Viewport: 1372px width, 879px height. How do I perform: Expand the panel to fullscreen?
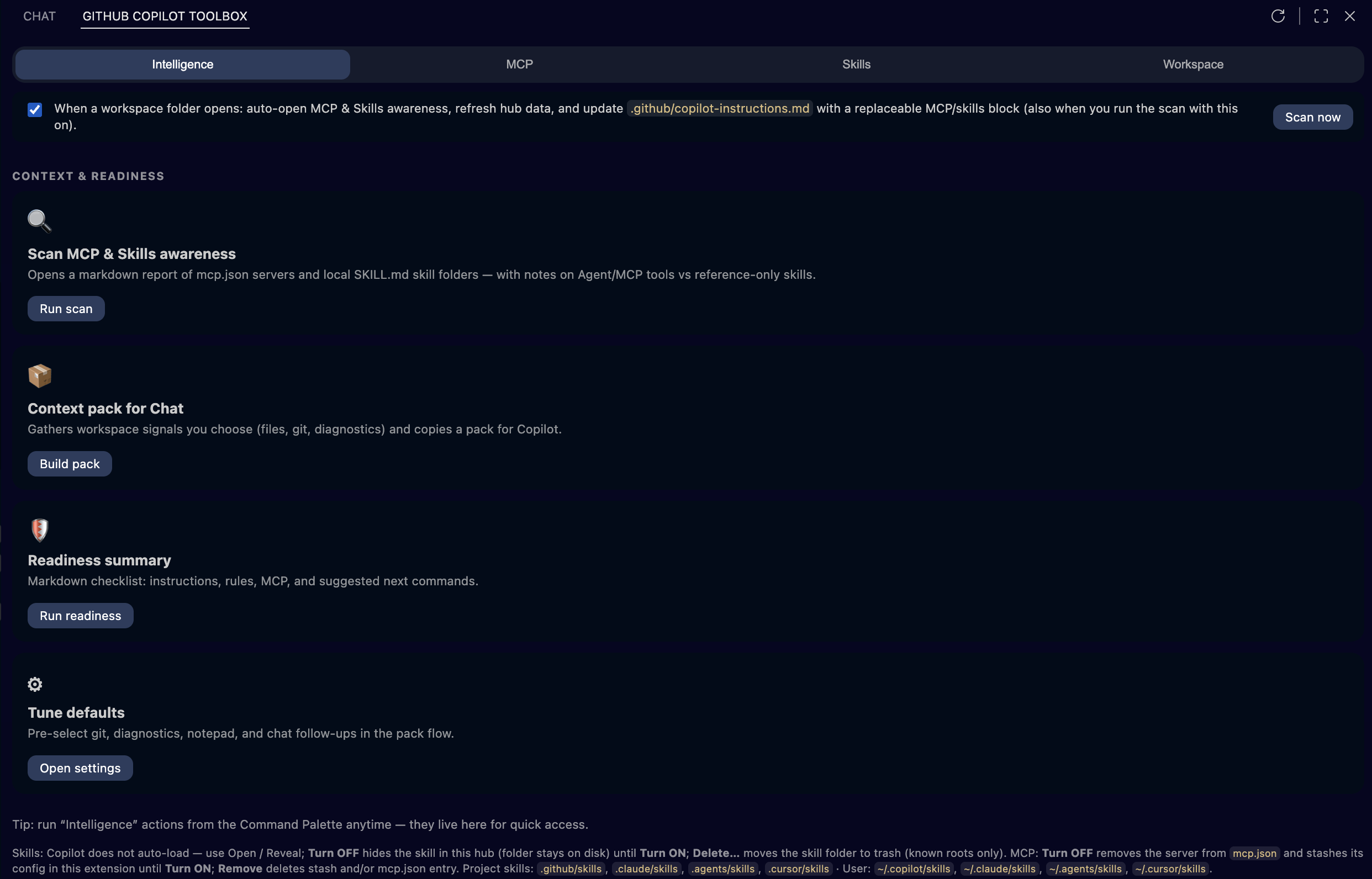tap(1321, 16)
